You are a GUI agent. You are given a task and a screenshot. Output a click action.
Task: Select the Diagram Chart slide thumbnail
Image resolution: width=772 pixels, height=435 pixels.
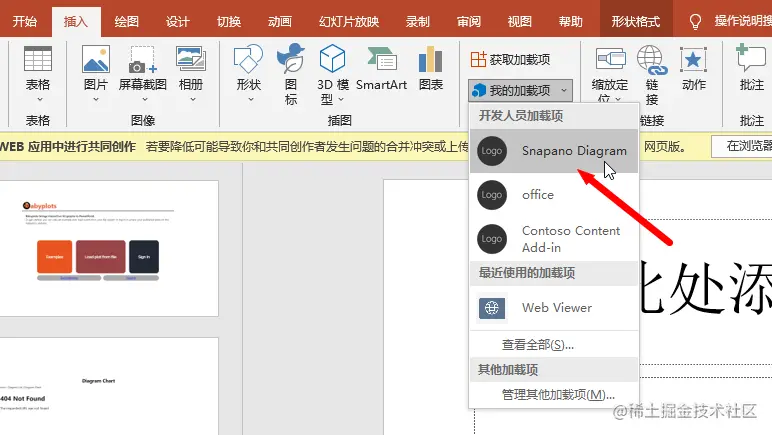pos(109,386)
